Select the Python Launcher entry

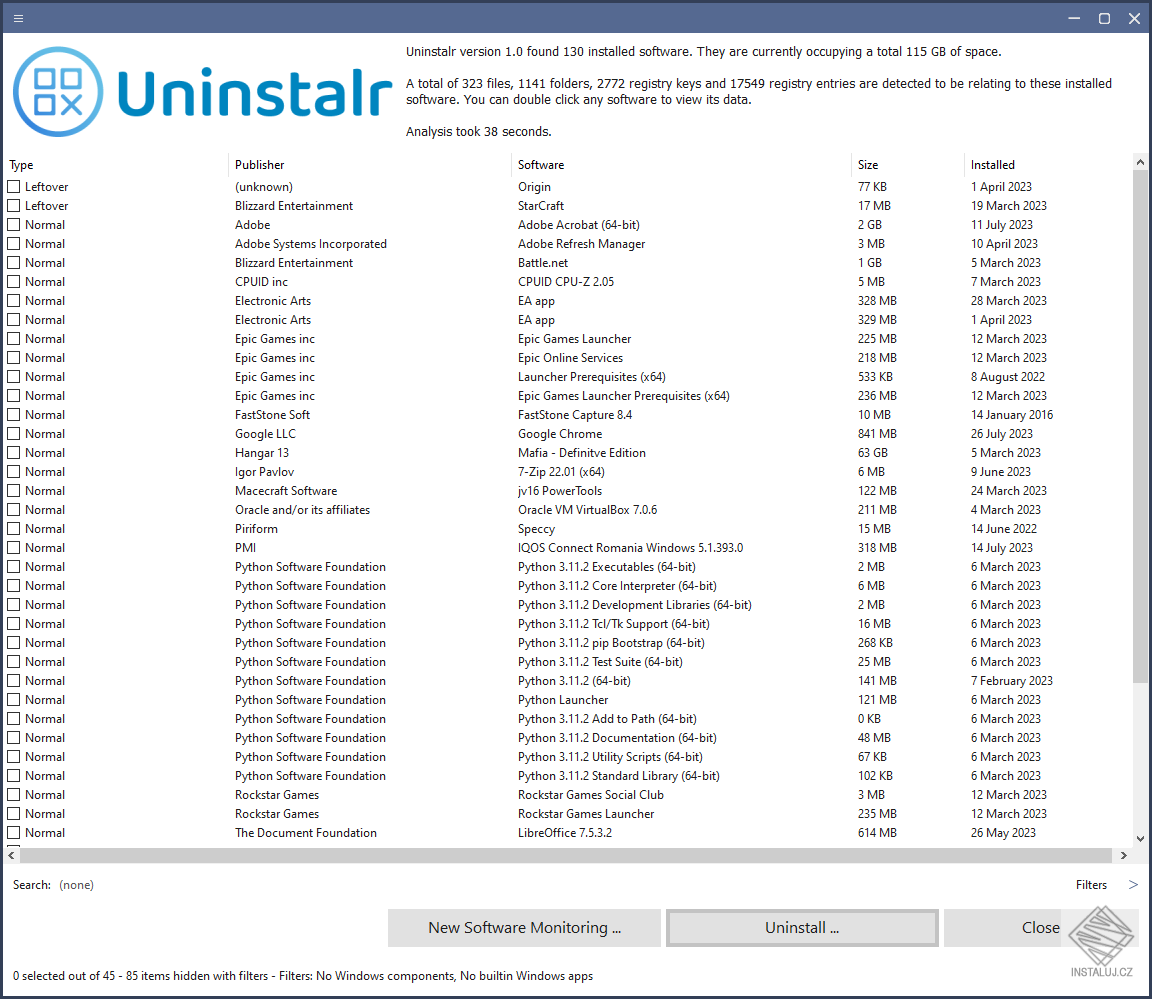point(563,700)
